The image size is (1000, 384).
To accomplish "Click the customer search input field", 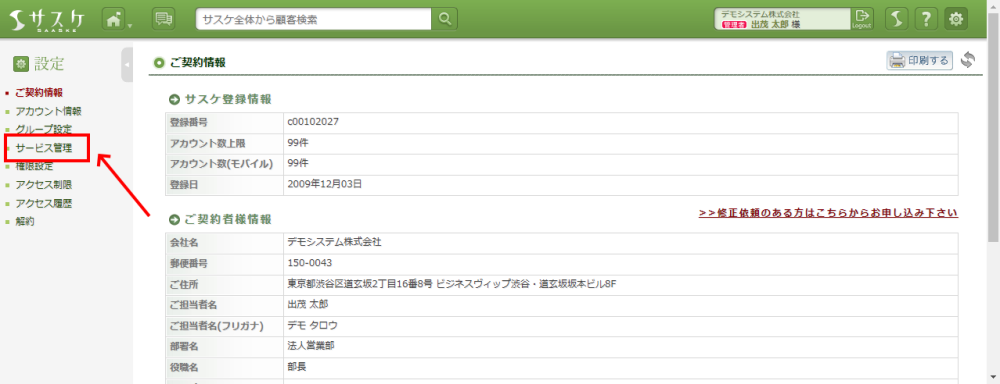I will pyautogui.click(x=314, y=19).
